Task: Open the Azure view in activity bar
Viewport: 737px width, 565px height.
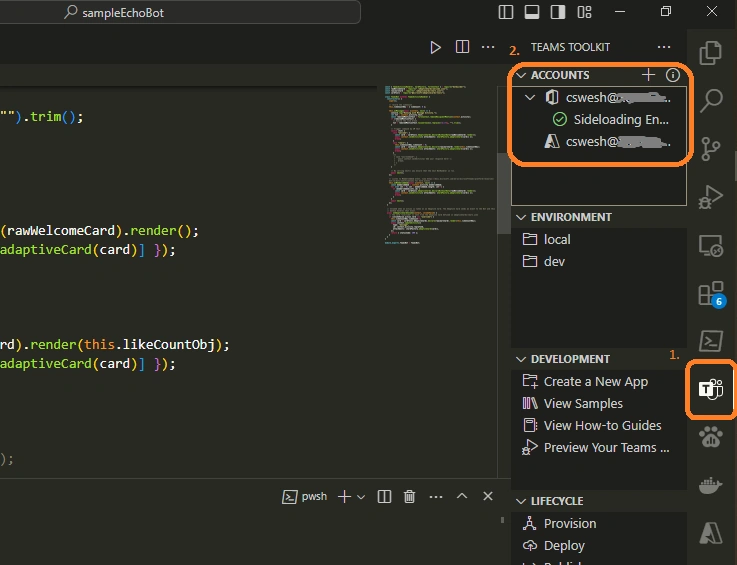Action: [x=710, y=534]
